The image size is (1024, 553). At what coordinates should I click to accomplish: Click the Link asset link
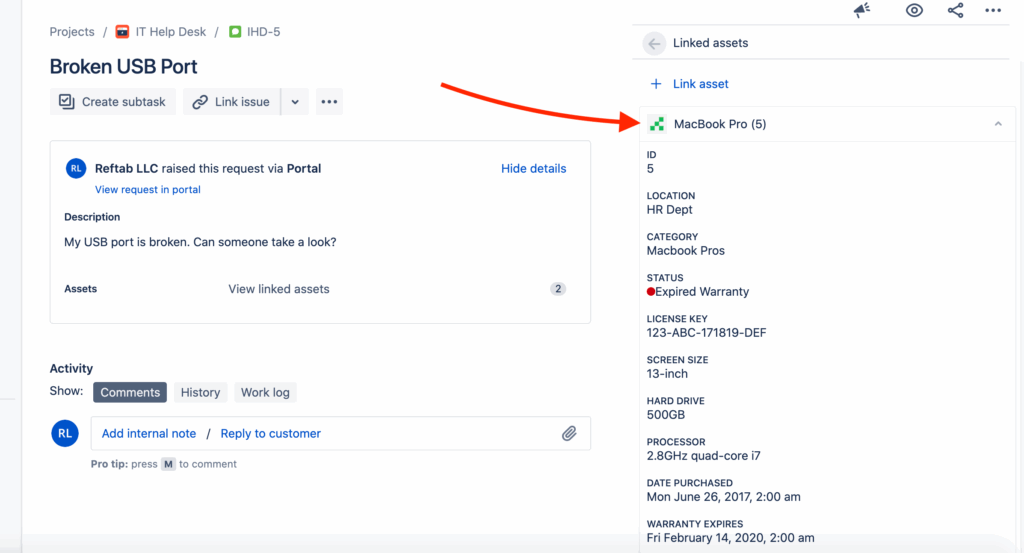click(x=701, y=84)
